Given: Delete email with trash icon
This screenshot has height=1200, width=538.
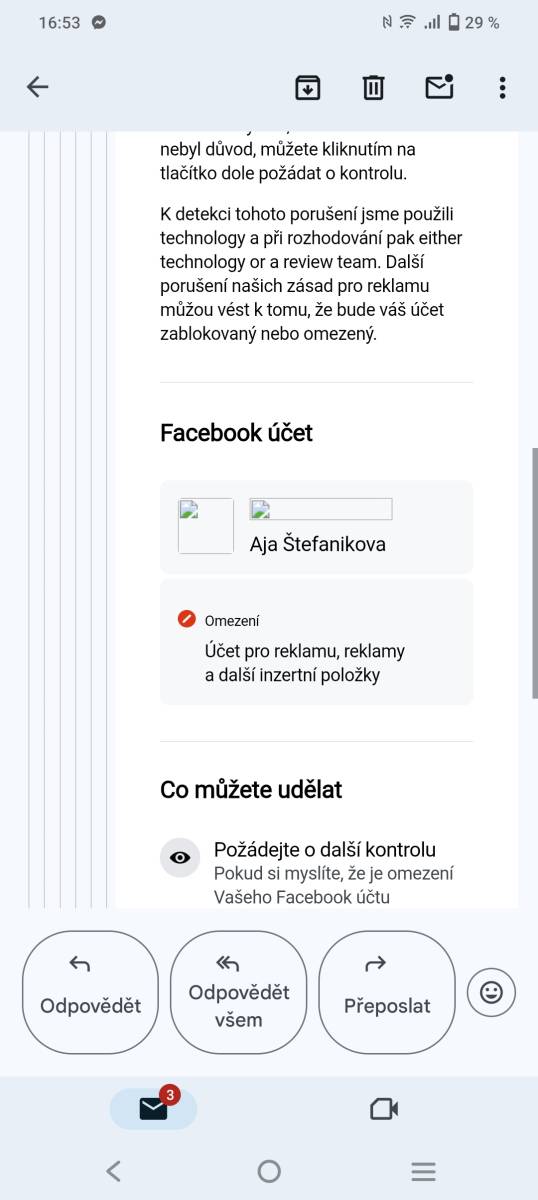Looking at the screenshot, I should tap(373, 87).
